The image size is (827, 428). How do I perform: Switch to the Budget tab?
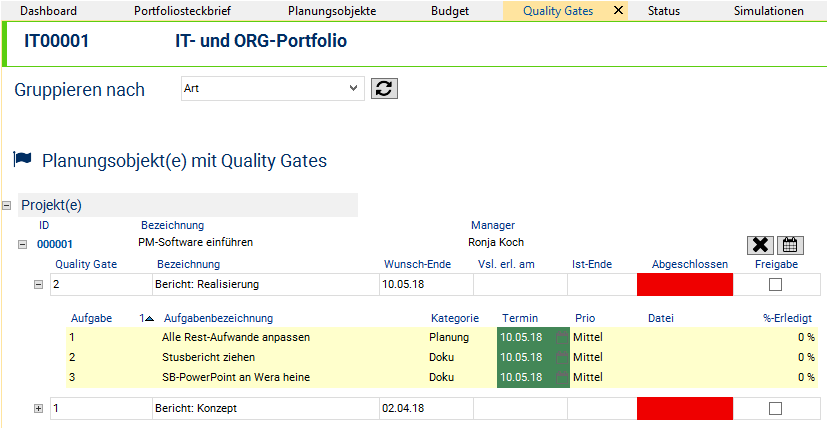449,11
